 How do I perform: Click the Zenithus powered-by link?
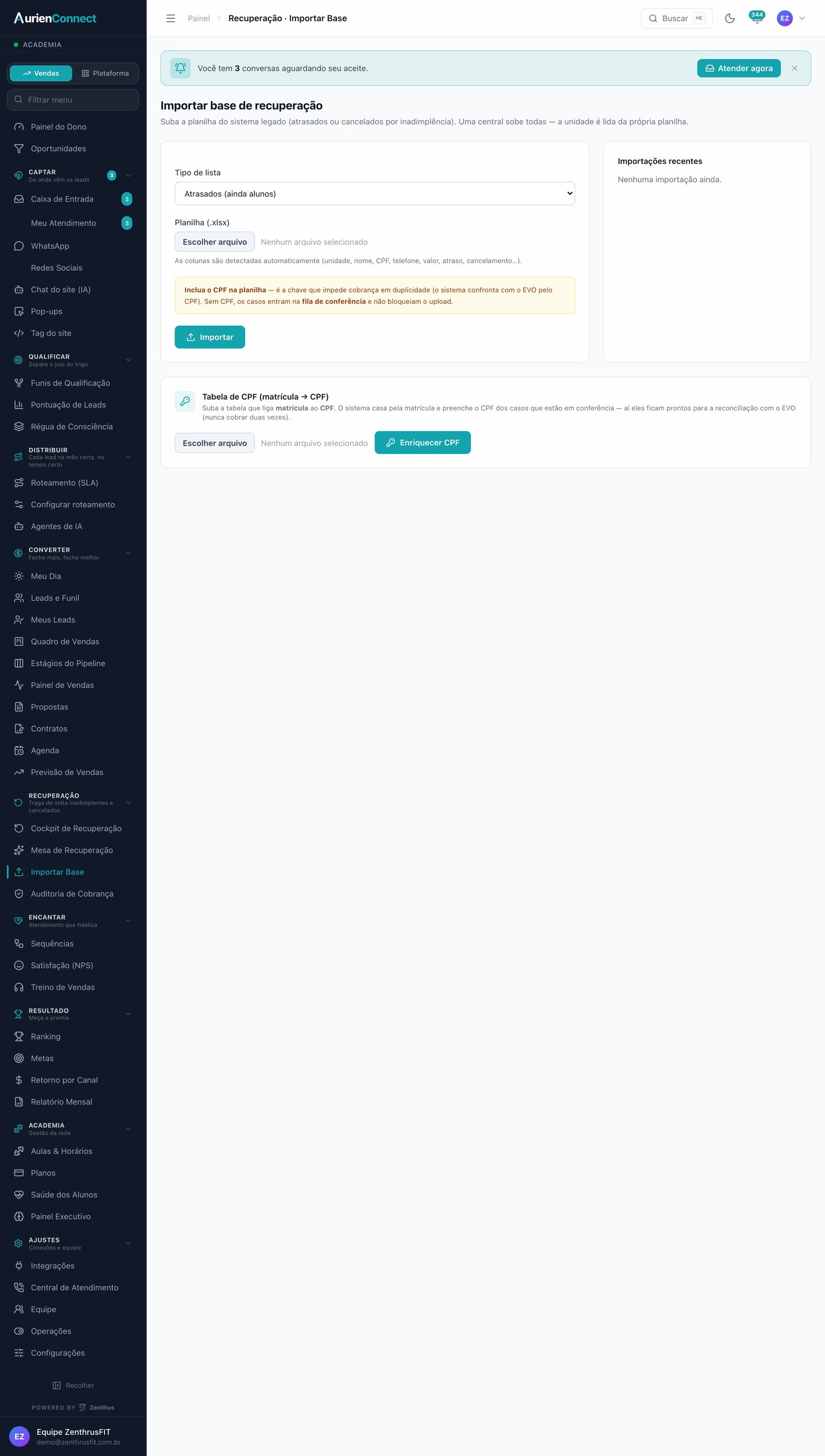(x=96, y=1407)
